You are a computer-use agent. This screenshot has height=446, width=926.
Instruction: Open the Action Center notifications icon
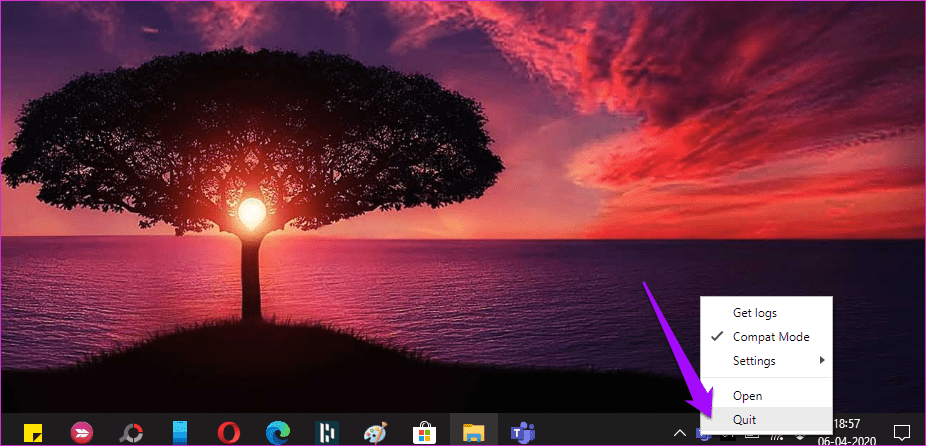tap(900, 432)
